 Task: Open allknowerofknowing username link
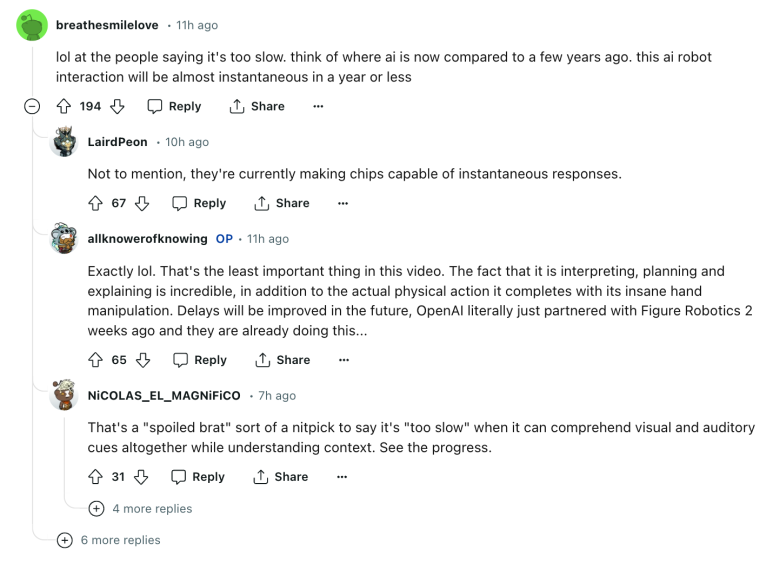(148, 239)
